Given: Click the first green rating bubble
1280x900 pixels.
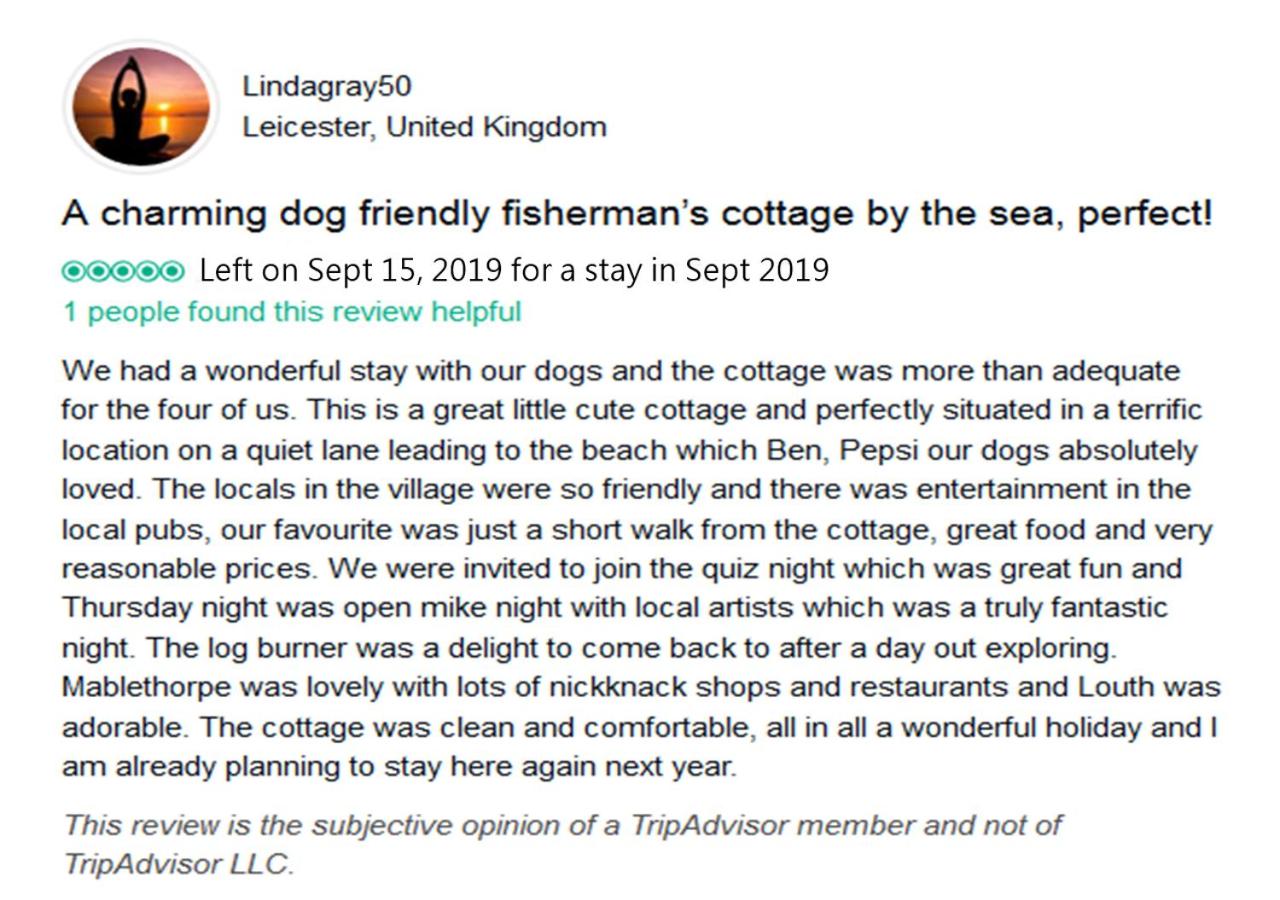Looking at the screenshot, I should (73, 271).
